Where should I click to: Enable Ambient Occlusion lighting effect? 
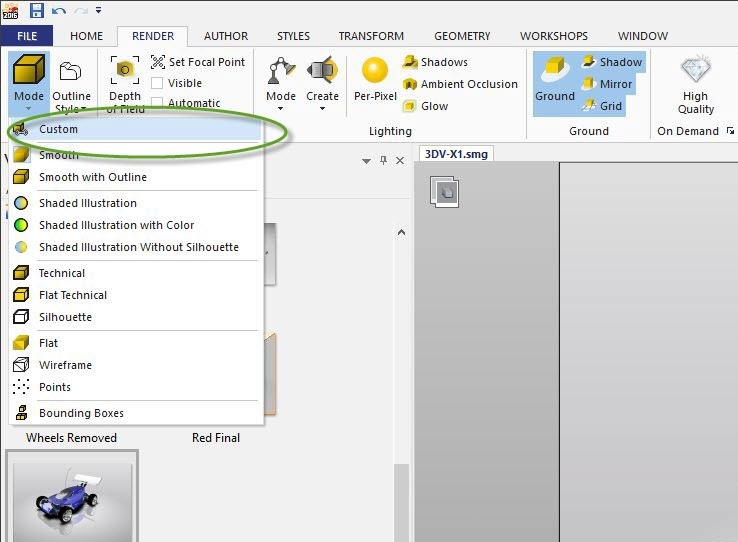coord(461,84)
